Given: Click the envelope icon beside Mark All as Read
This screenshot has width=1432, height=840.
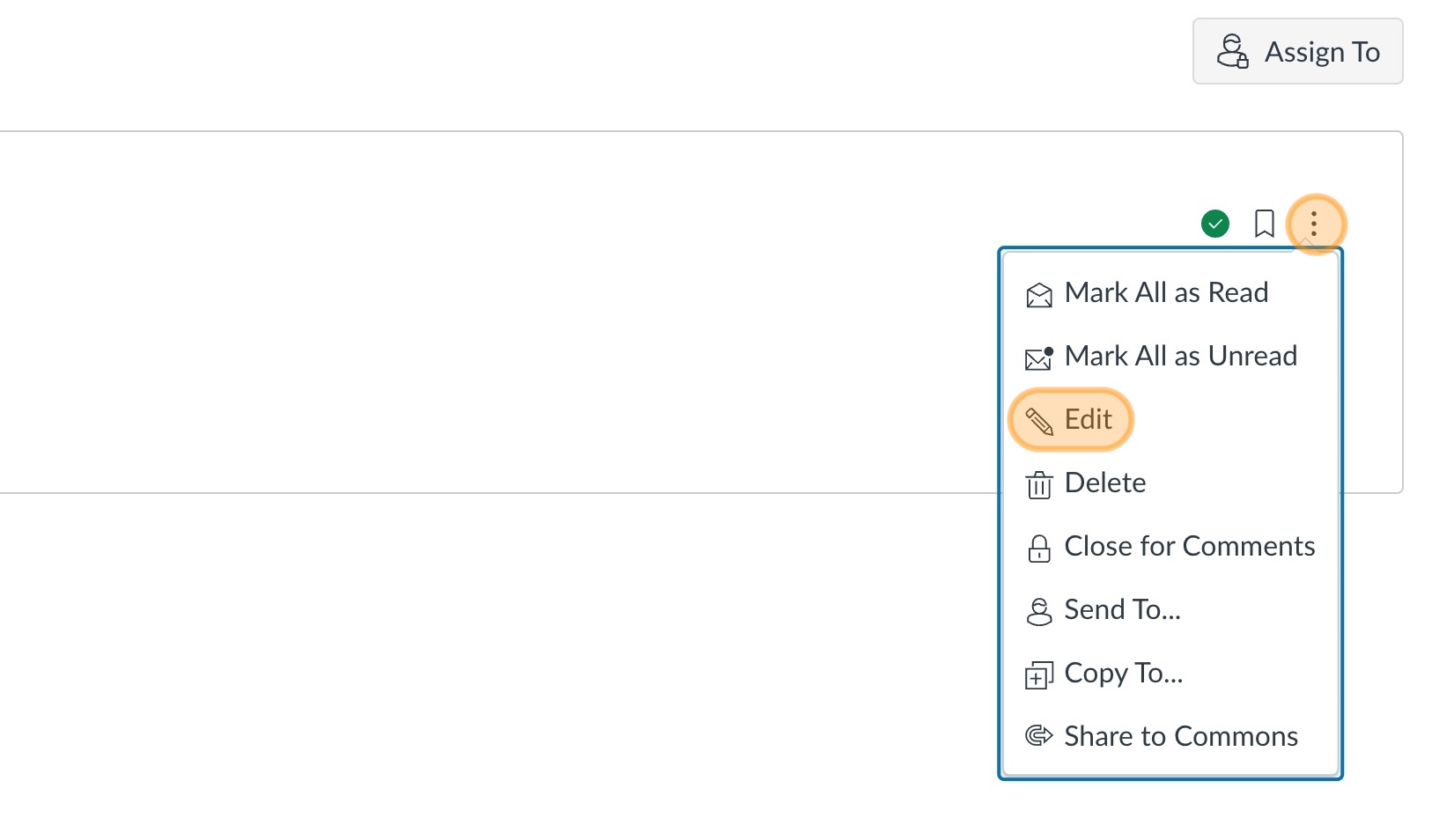Looking at the screenshot, I should (x=1039, y=295).
